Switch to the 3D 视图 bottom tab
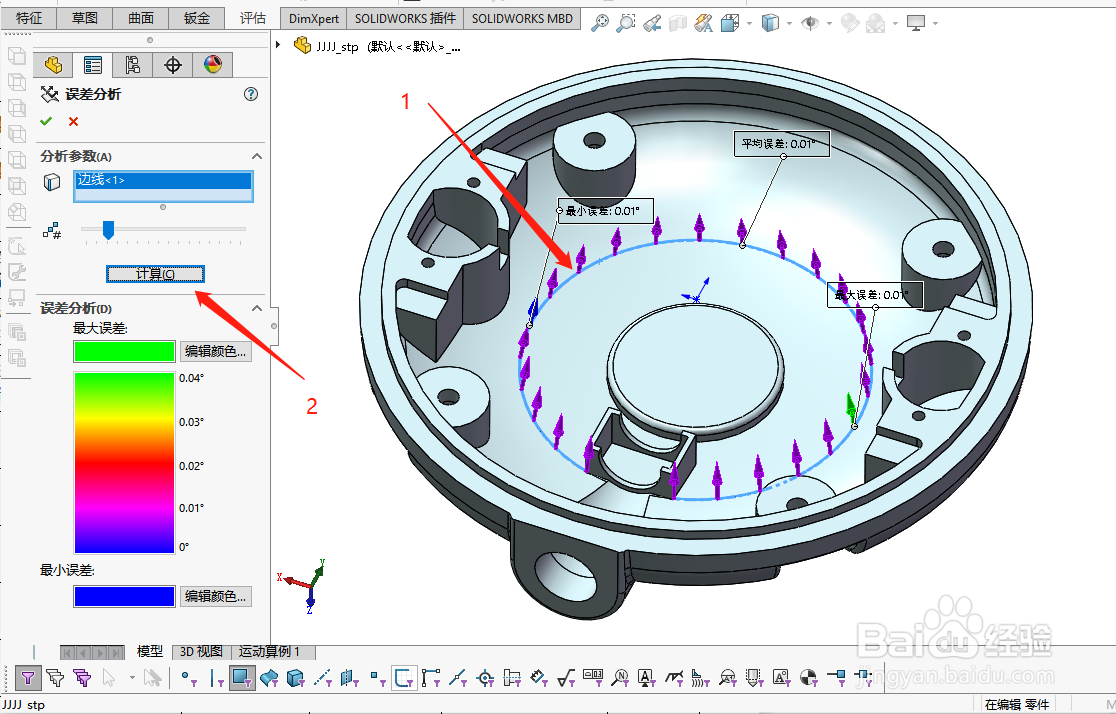 (x=201, y=651)
